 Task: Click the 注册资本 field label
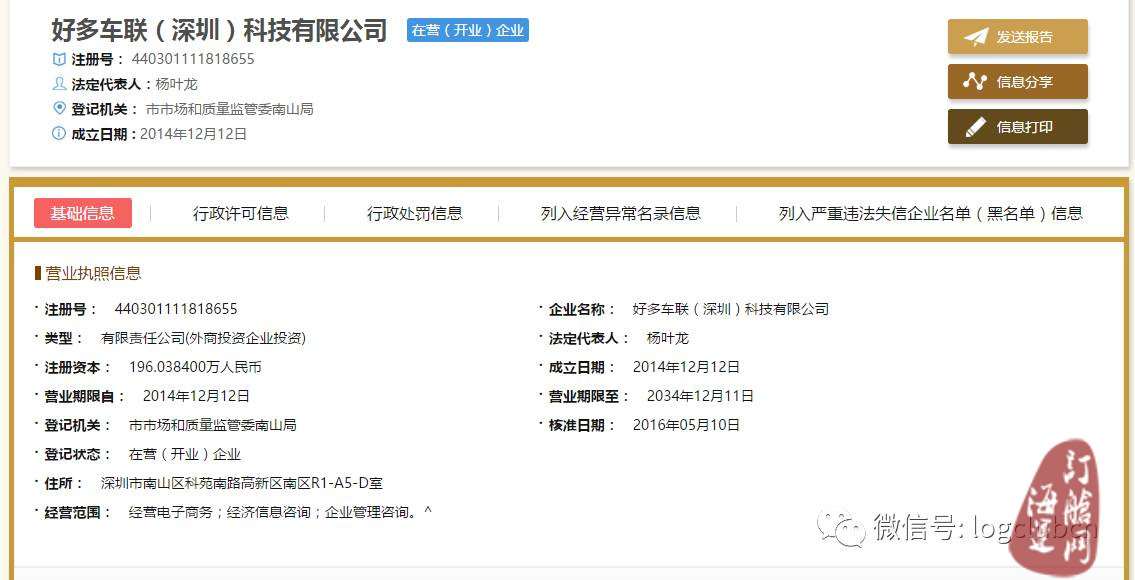[x=78, y=367]
